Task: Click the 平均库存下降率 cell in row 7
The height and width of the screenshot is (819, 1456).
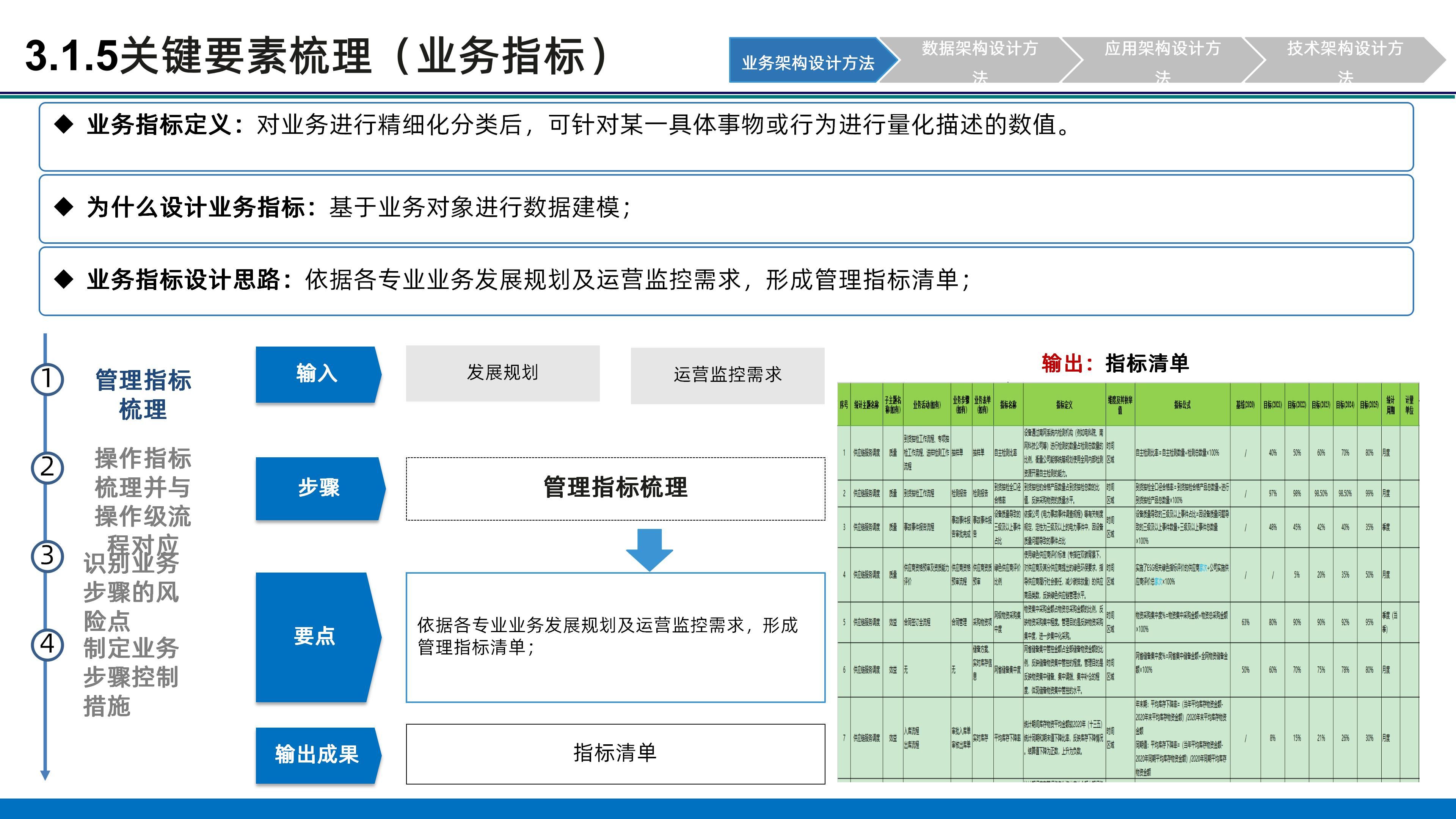Action: point(1008,738)
